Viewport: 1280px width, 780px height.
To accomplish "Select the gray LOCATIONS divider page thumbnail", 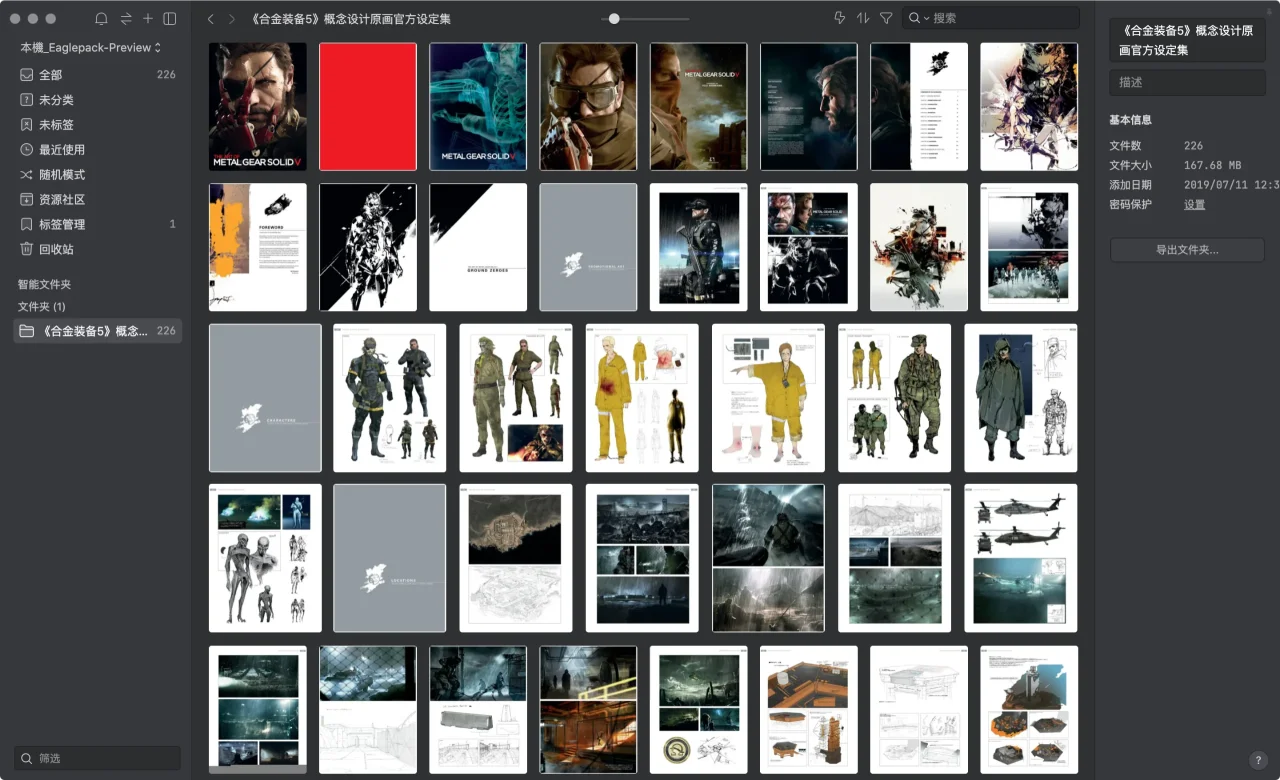I will tap(390, 558).
